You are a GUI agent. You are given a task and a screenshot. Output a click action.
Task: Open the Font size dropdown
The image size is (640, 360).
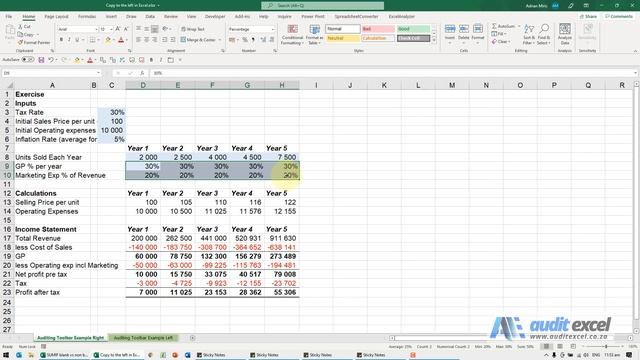click(x=111, y=29)
